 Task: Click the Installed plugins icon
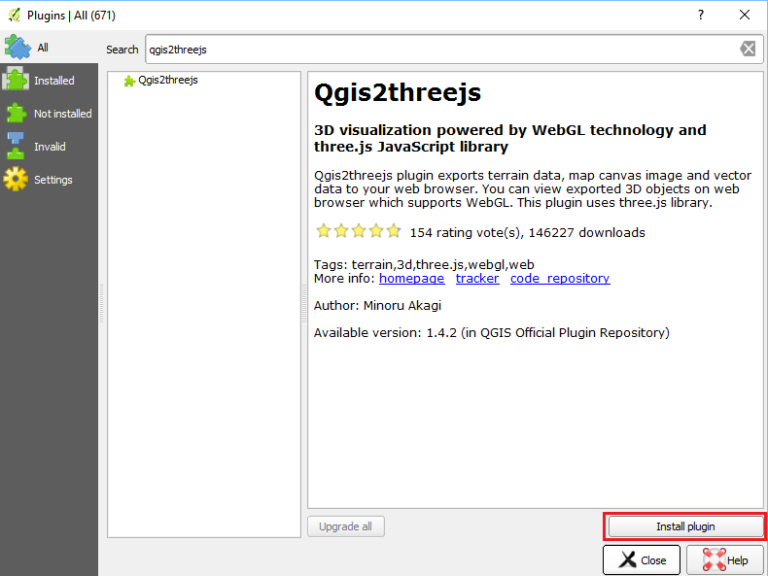coord(17,80)
